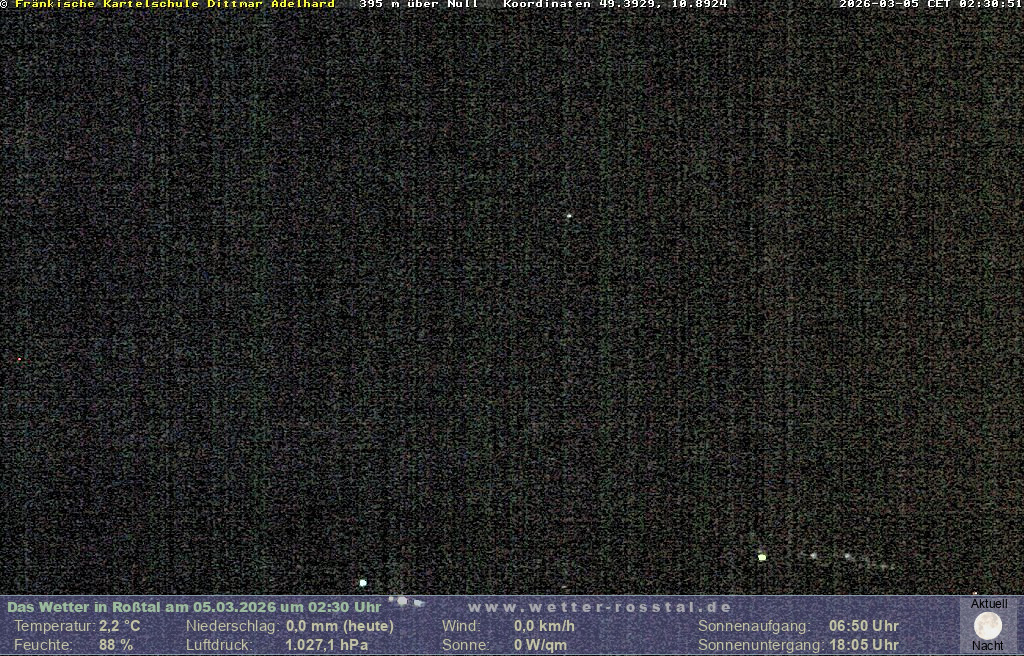This screenshot has width=1024, height=656.
Task: Click the Wind speed 0,0 km/h value
Action: point(537,626)
